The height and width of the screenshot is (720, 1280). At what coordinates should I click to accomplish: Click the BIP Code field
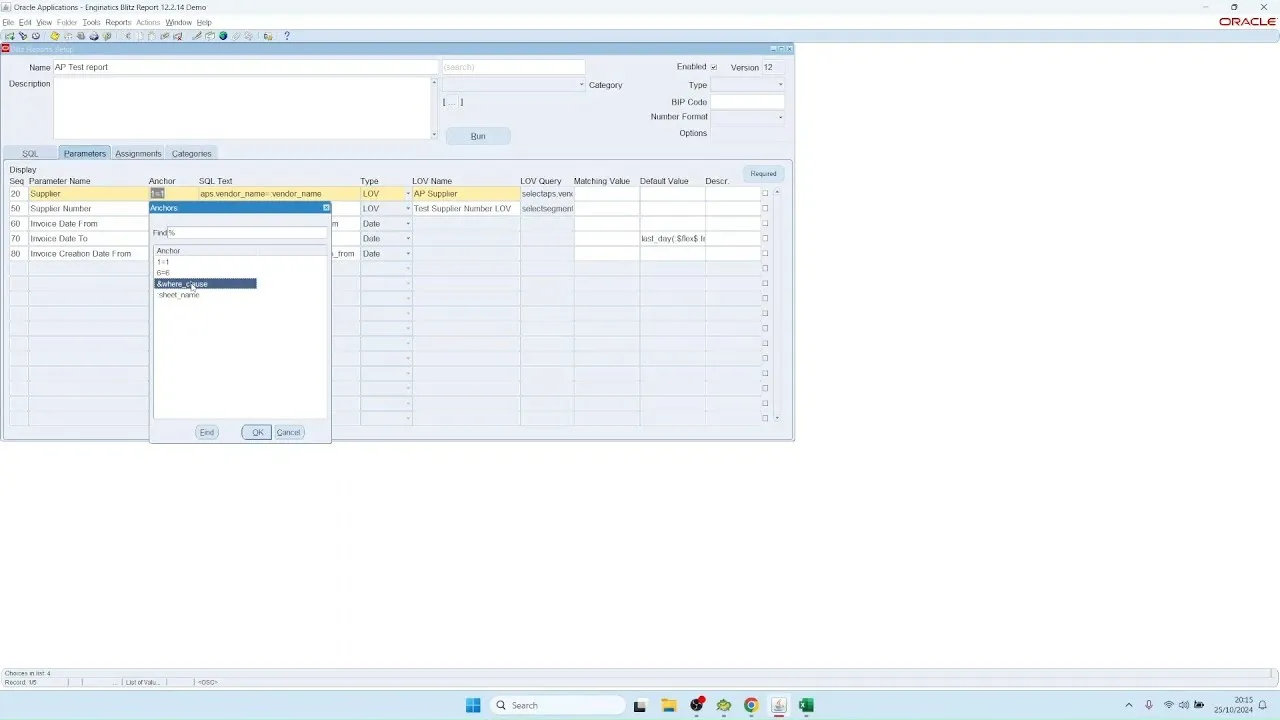(x=747, y=102)
